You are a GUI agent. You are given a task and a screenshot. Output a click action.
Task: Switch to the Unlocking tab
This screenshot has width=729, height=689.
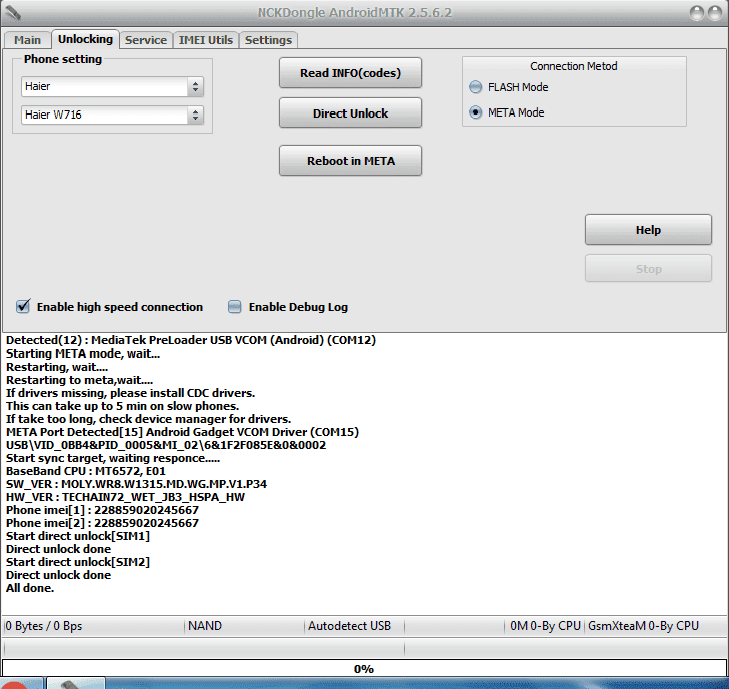tap(85, 39)
